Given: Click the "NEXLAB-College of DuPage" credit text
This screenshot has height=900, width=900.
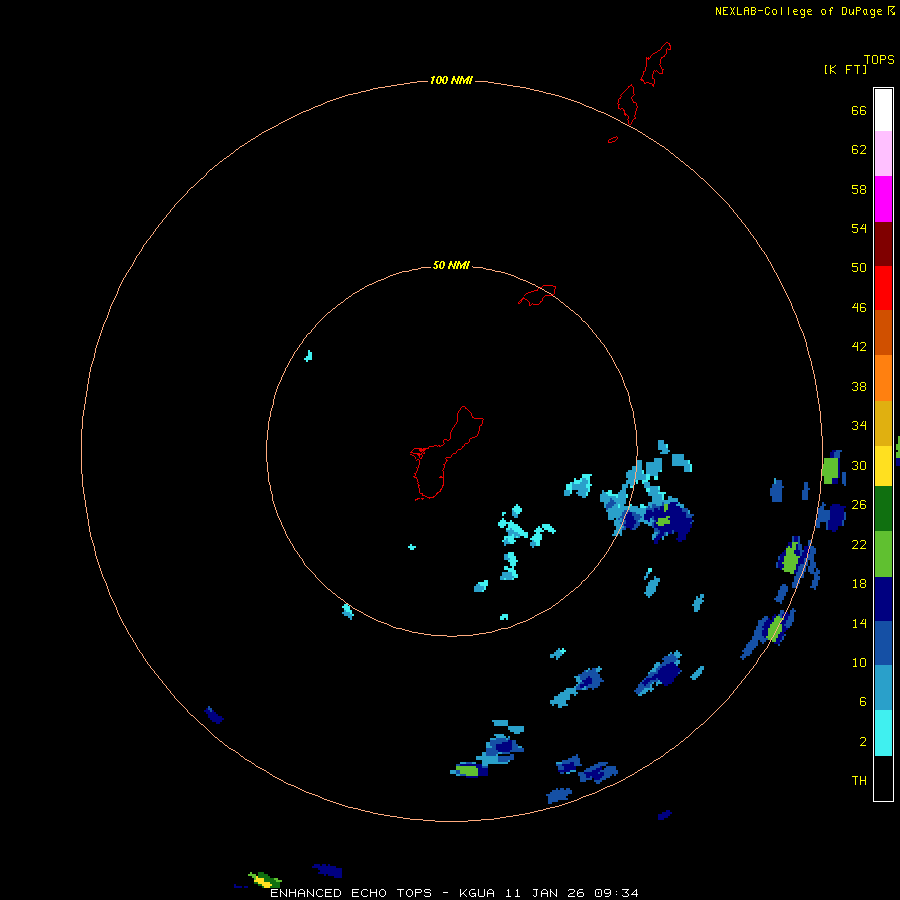Looking at the screenshot, I should pos(798,11).
